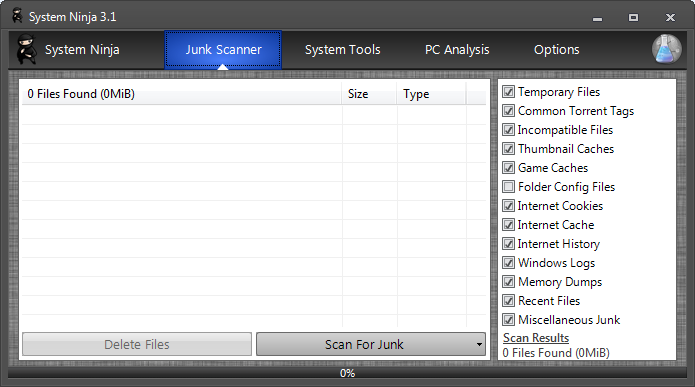Open the Scan For Junk dropdown arrow
This screenshot has width=695, height=387.
[479, 344]
